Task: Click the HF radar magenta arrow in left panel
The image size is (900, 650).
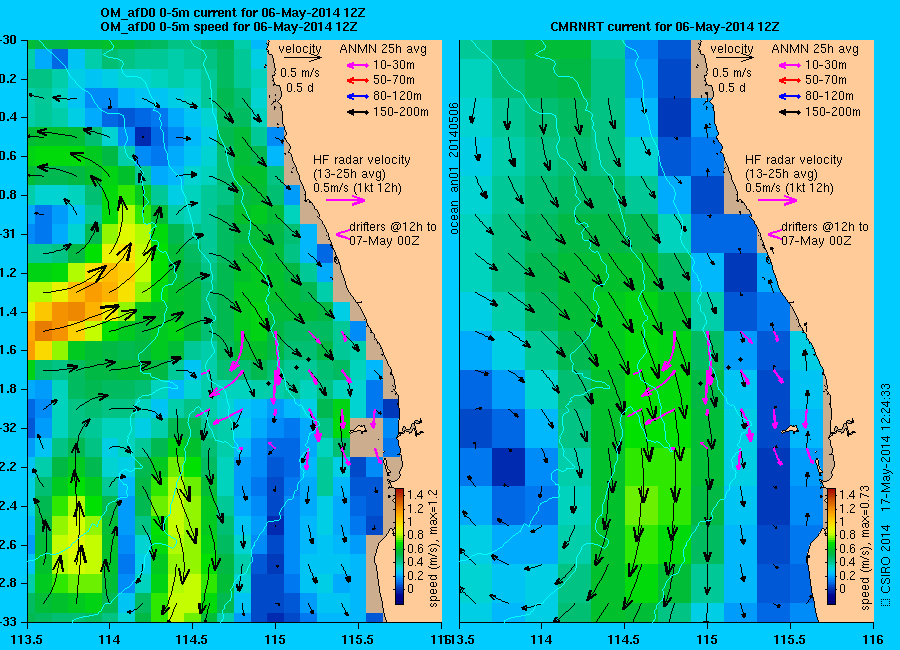Action: (346, 200)
